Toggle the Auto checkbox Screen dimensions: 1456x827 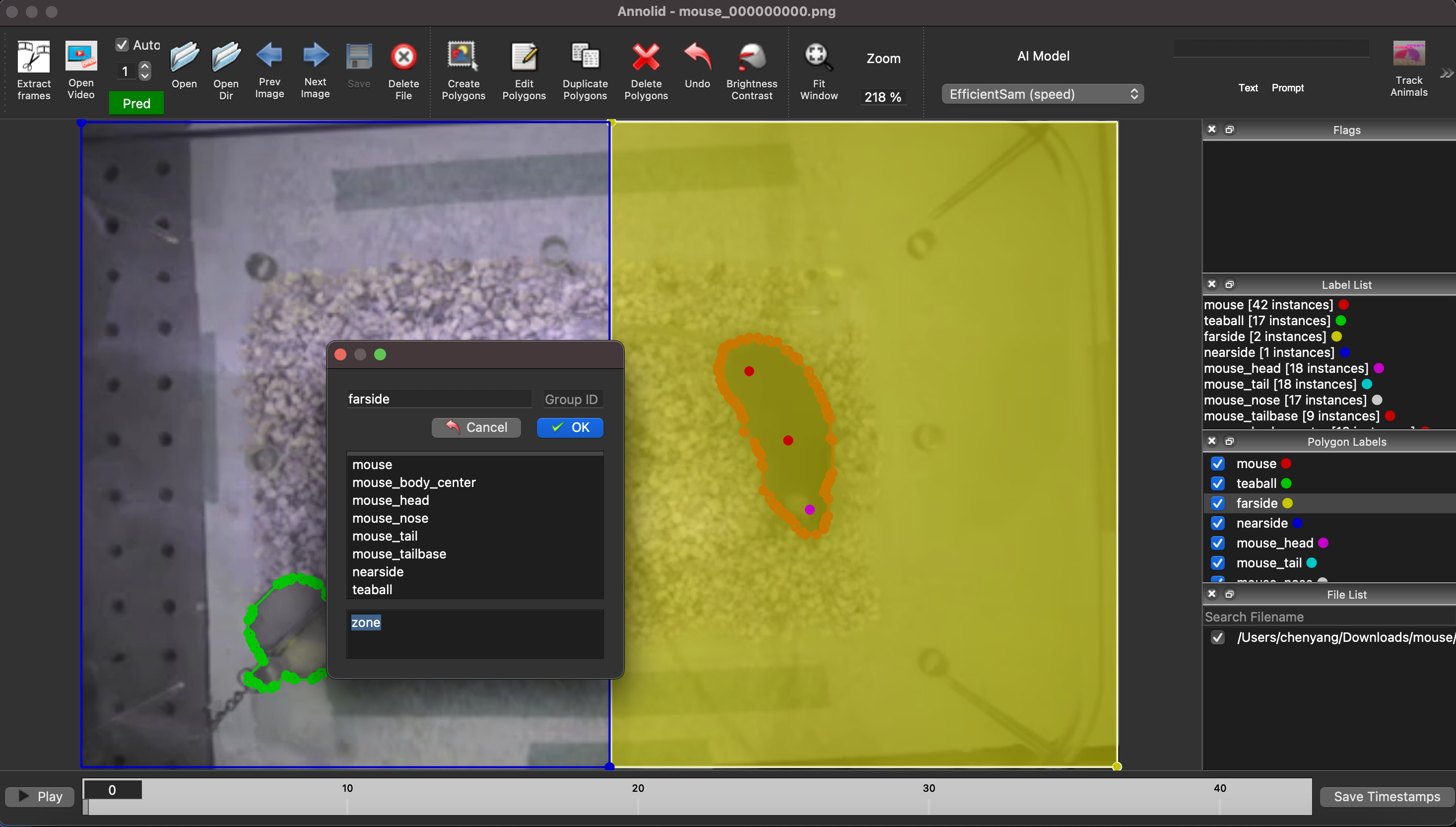122,44
